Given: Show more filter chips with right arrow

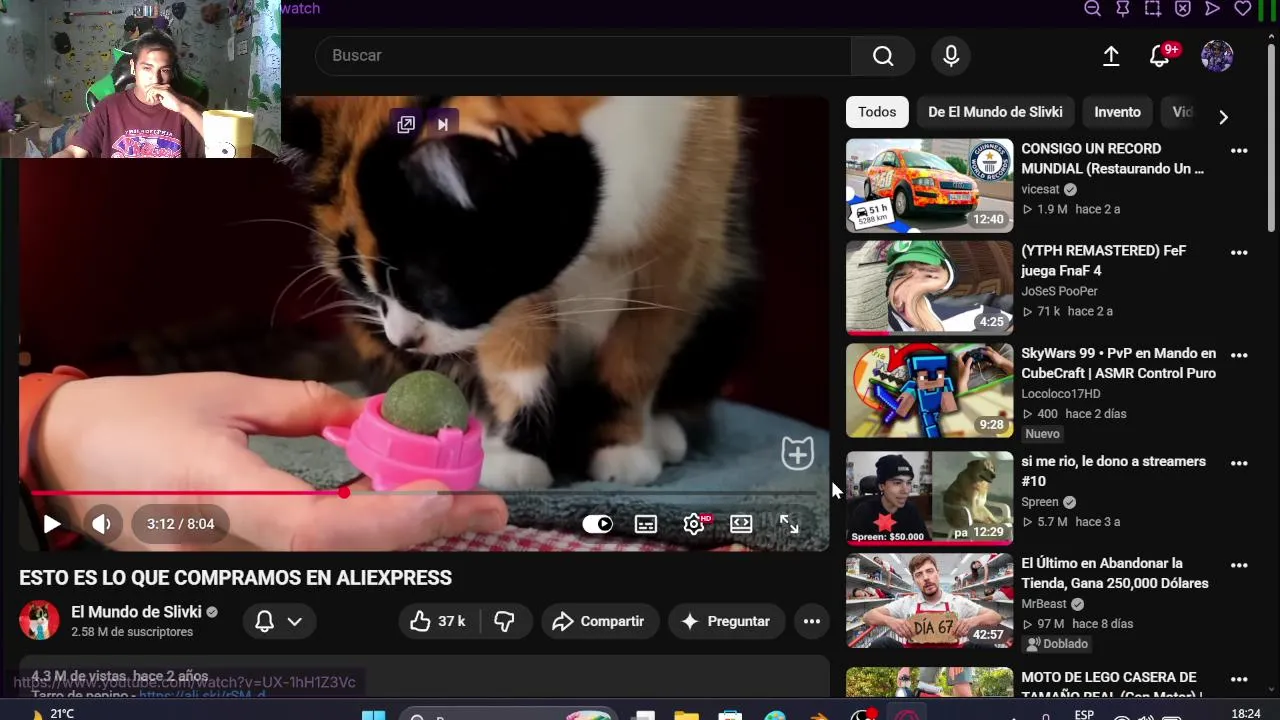Looking at the screenshot, I should tap(1223, 117).
